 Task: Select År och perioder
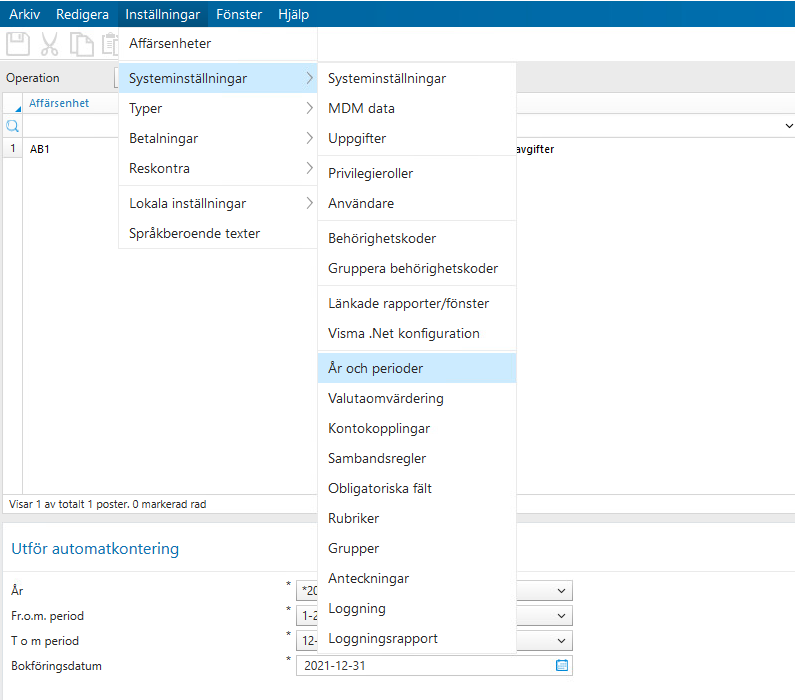(x=417, y=368)
